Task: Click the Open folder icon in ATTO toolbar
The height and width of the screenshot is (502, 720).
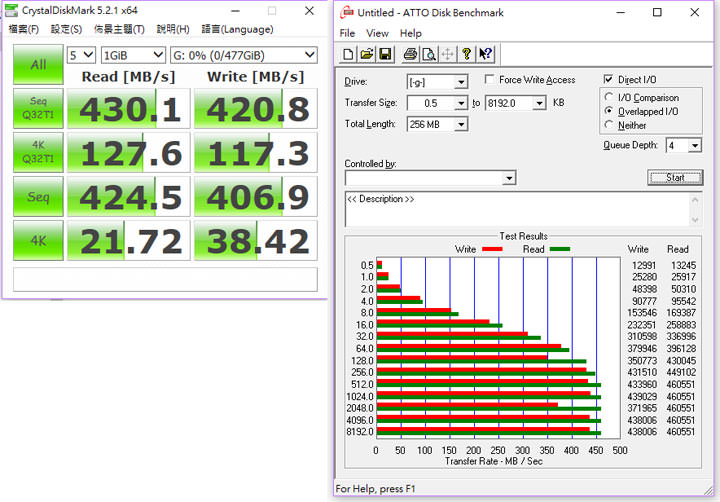Action: [x=366, y=54]
